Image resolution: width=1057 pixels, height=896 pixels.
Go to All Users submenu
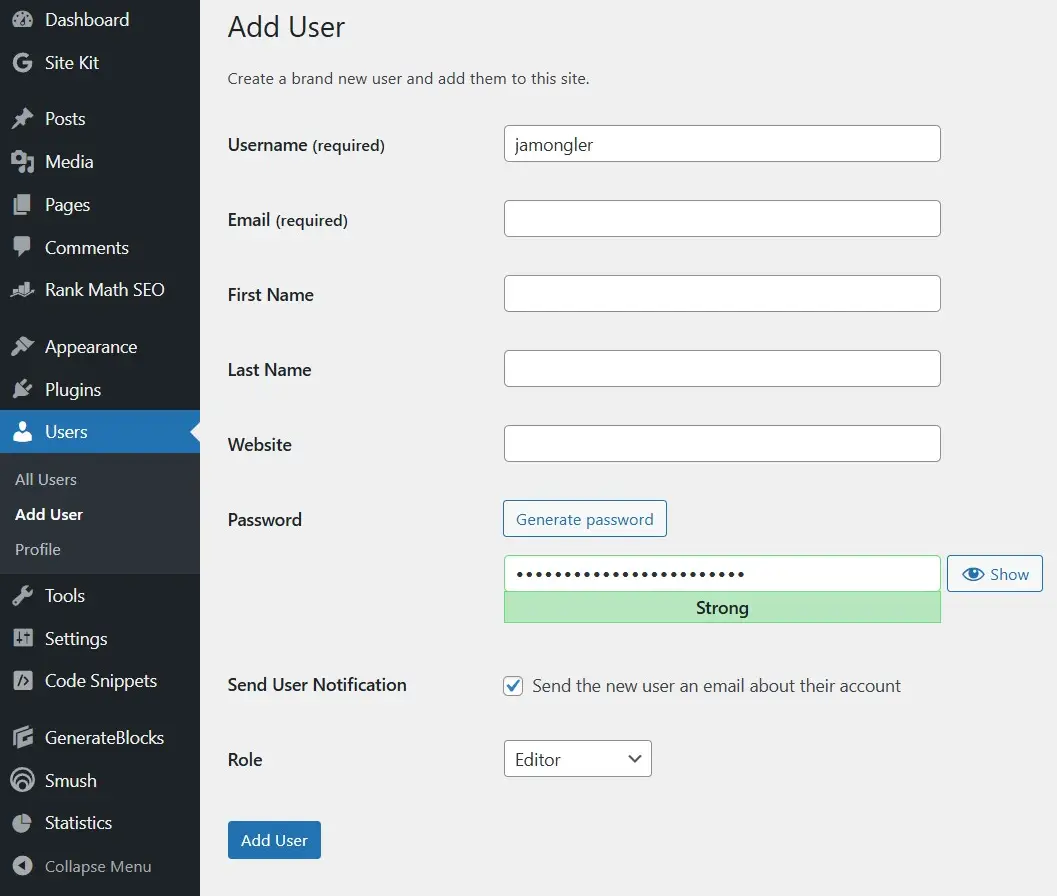click(46, 480)
